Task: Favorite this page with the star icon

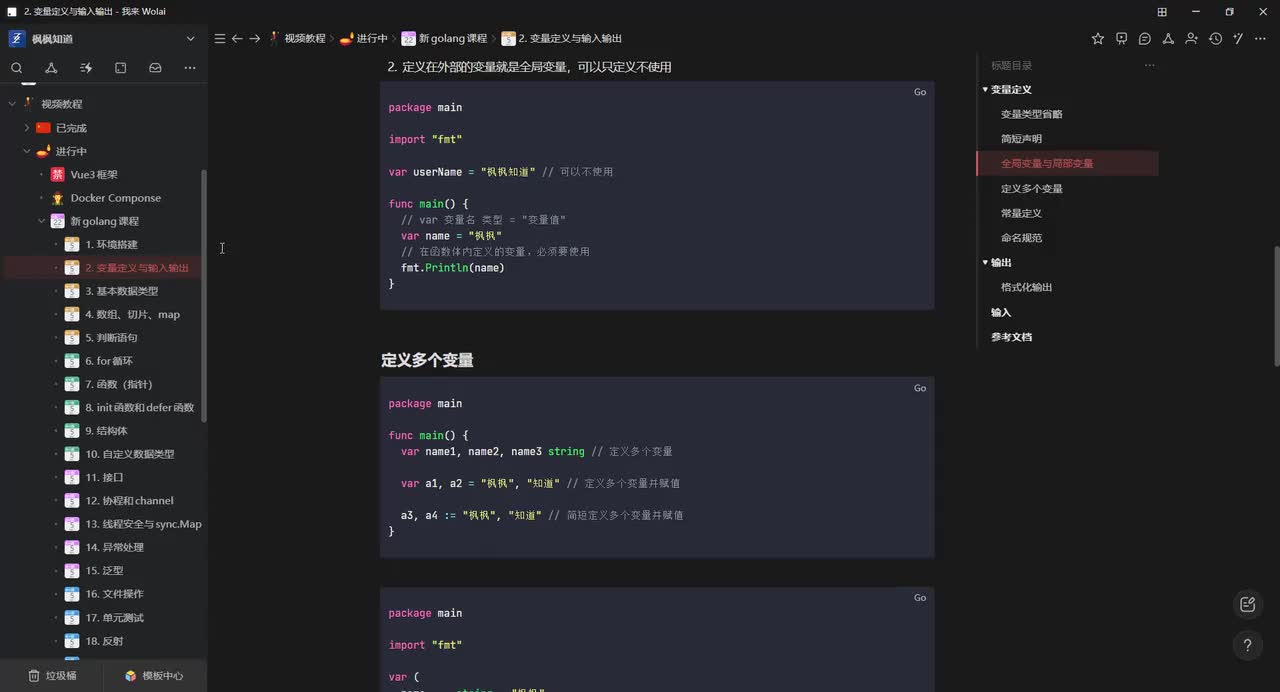Action: (x=1098, y=38)
